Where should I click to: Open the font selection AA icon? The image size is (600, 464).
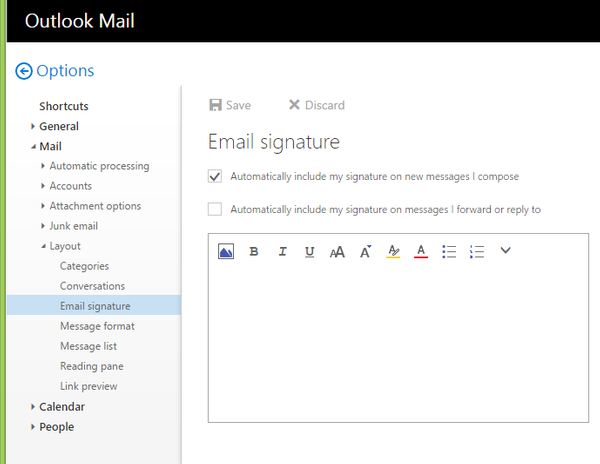pyautogui.click(x=337, y=252)
